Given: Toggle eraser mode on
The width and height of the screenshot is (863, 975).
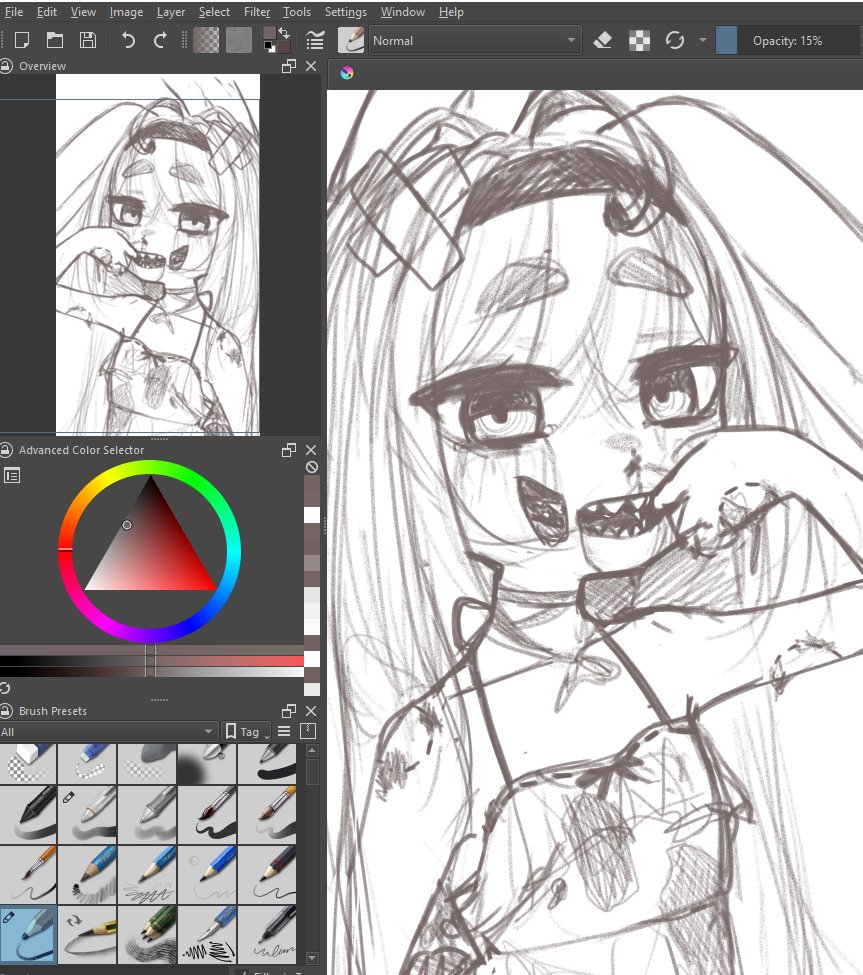Looking at the screenshot, I should [602, 40].
